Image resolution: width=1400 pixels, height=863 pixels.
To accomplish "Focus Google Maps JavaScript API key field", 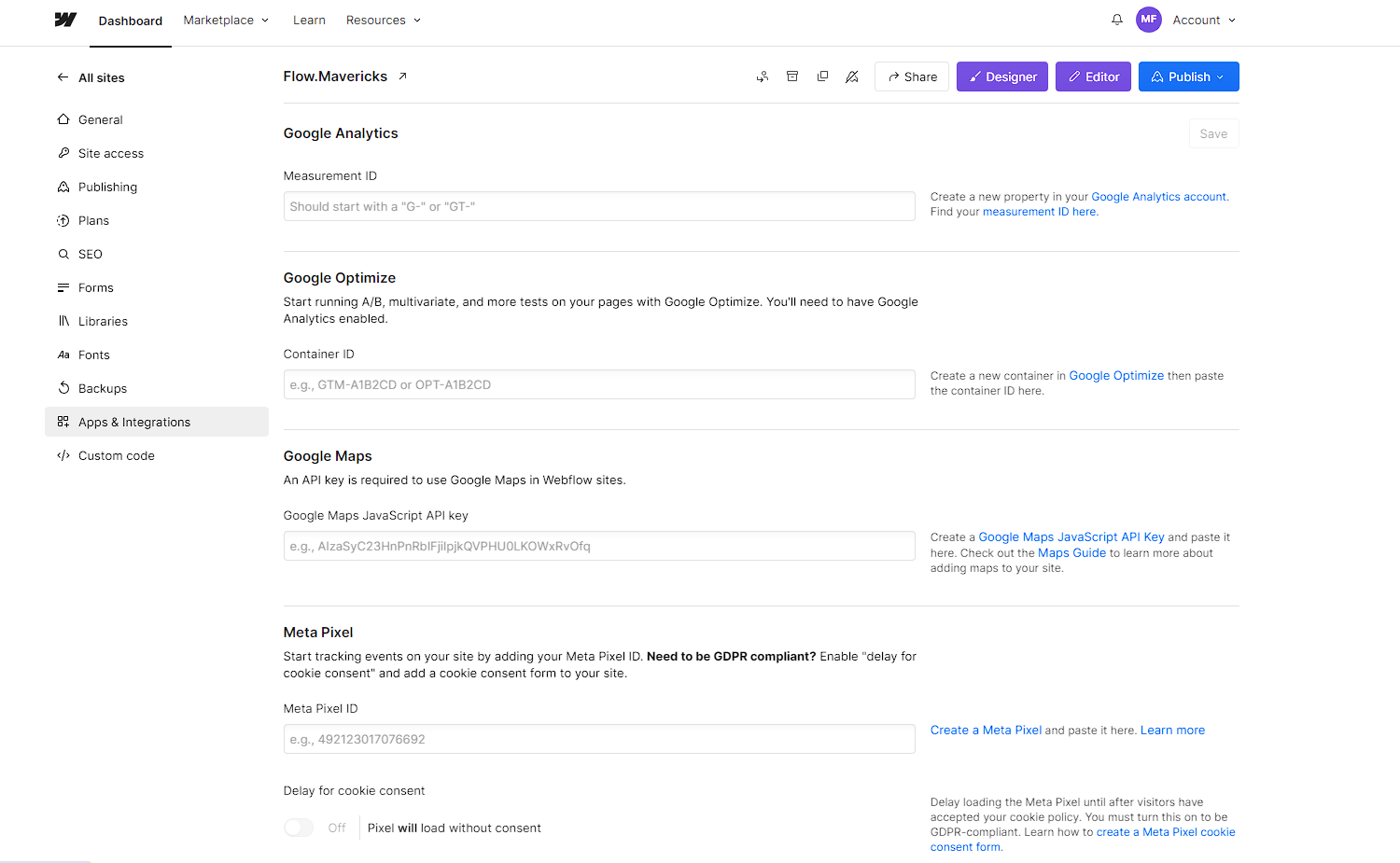I will coord(599,546).
